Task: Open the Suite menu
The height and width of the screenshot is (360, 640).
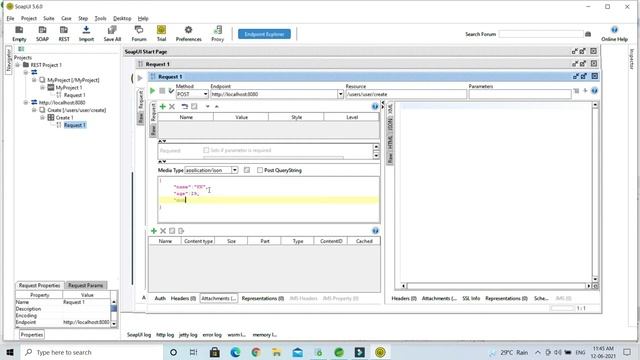Action: 49,18
